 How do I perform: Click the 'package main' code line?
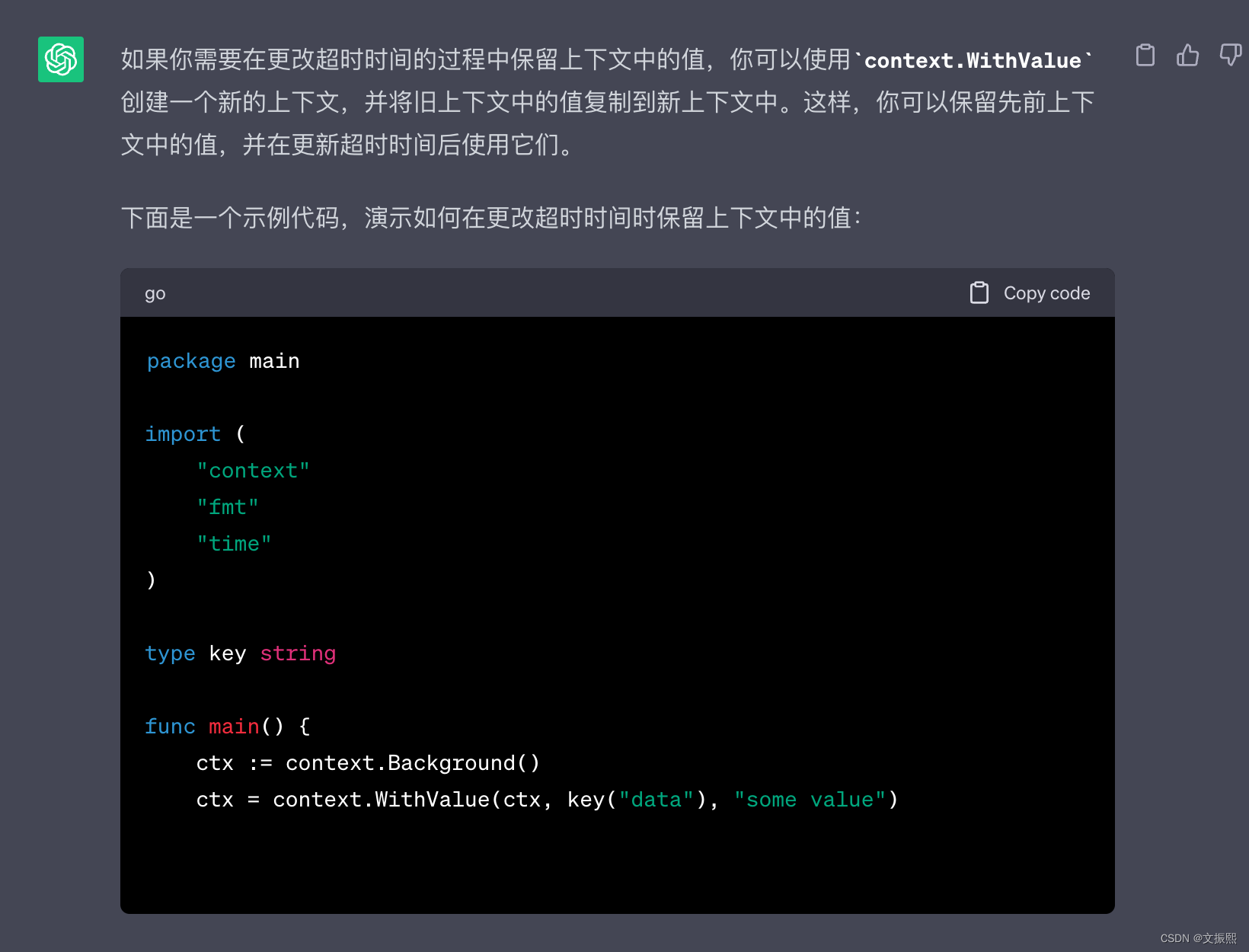click(223, 361)
